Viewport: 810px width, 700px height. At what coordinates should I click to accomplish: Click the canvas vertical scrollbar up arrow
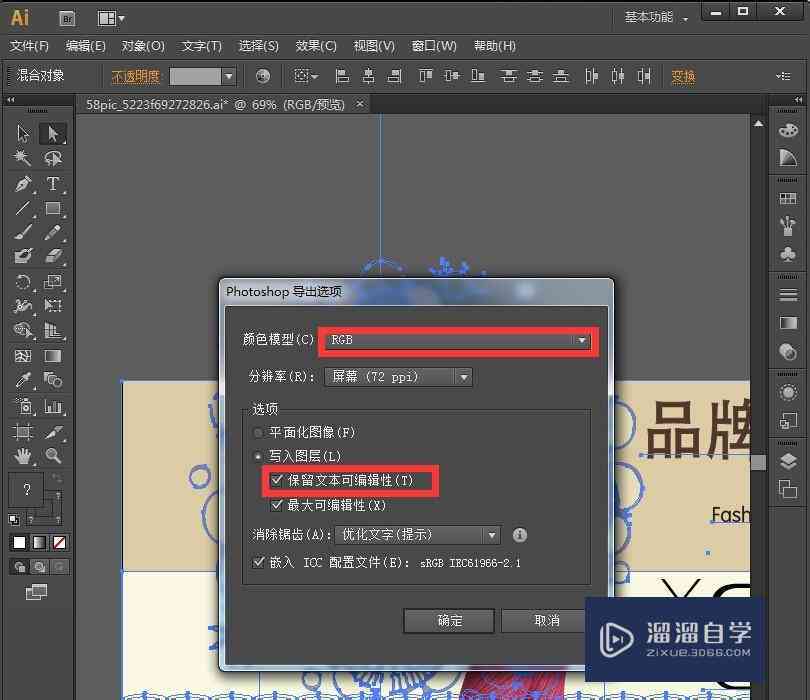tap(758, 123)
